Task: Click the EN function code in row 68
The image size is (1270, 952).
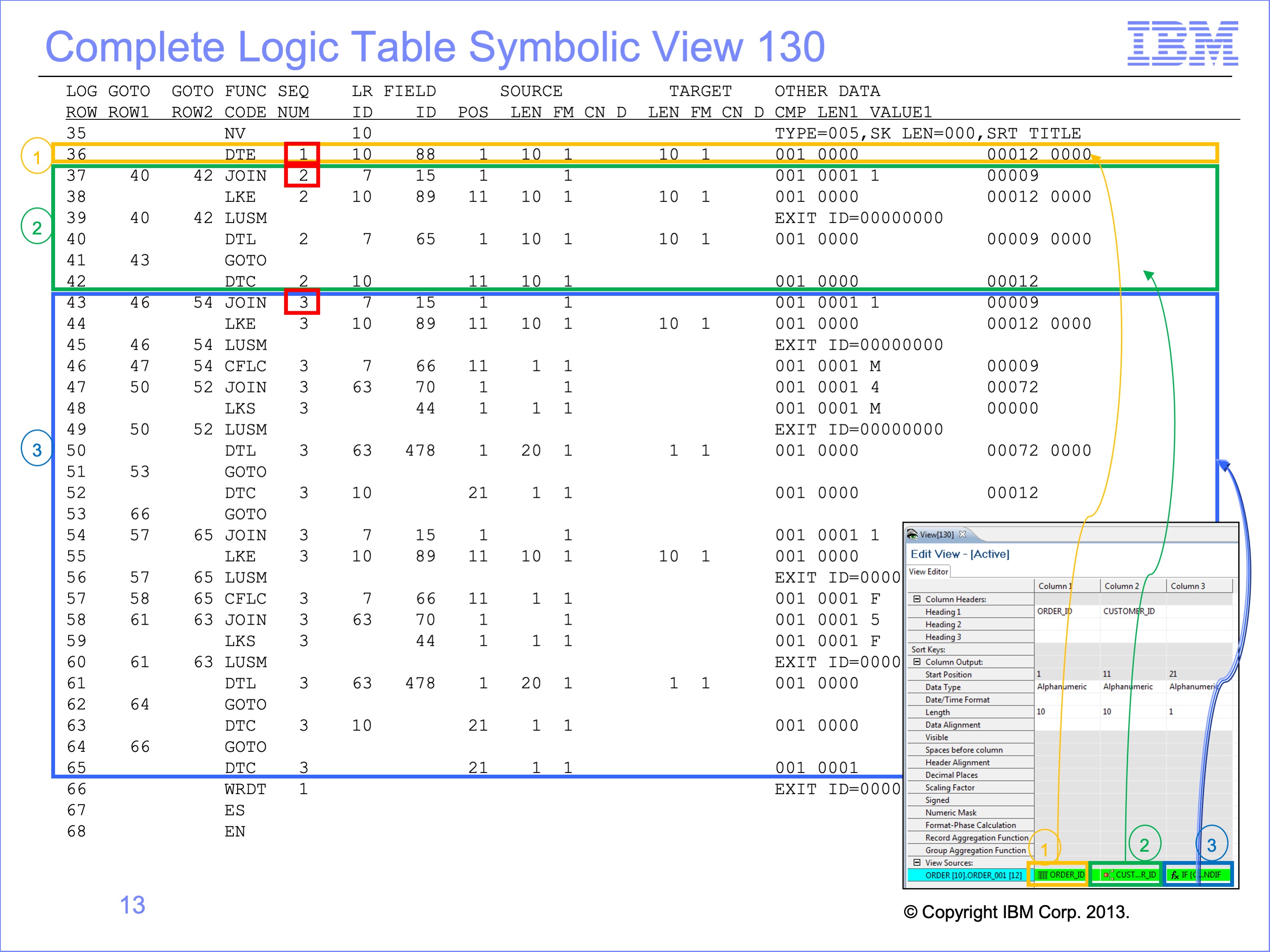Action: (235, 831)
